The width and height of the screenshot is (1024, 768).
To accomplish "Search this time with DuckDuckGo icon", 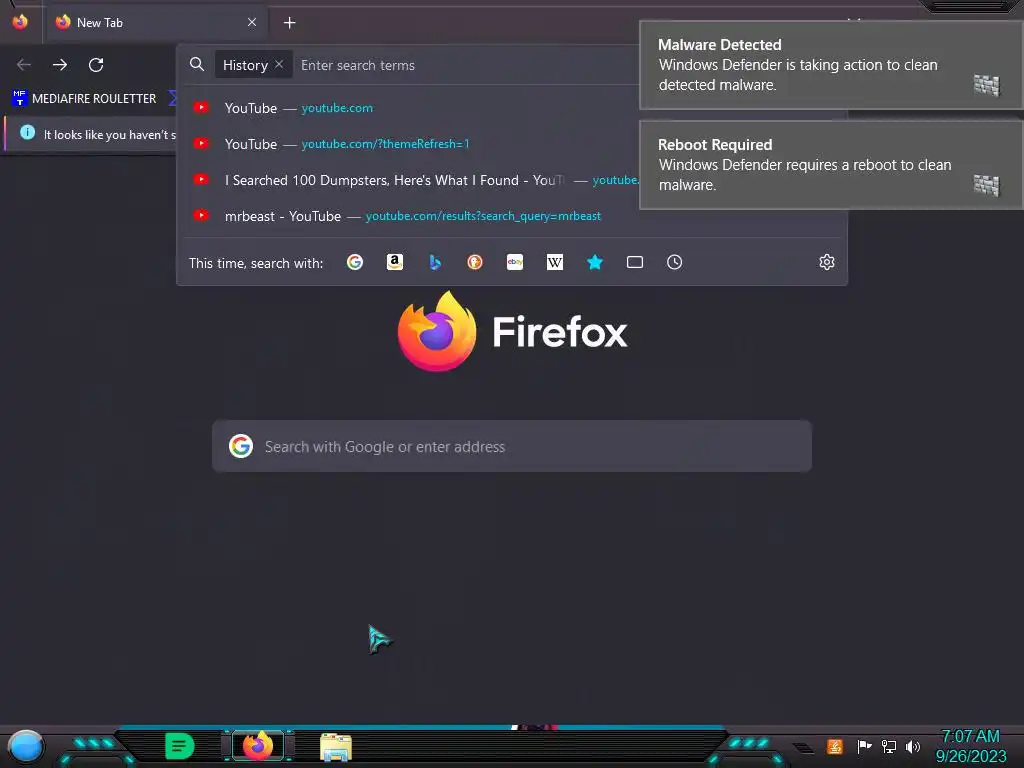I will click(475, 263).
